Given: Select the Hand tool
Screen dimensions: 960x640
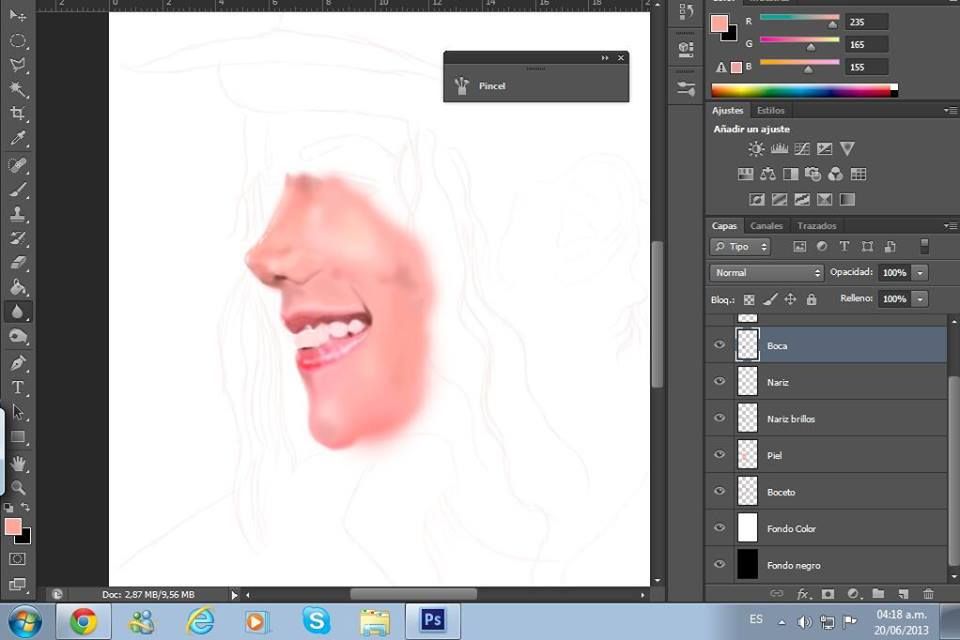Looking at the screenshot, I should (18, 464).
